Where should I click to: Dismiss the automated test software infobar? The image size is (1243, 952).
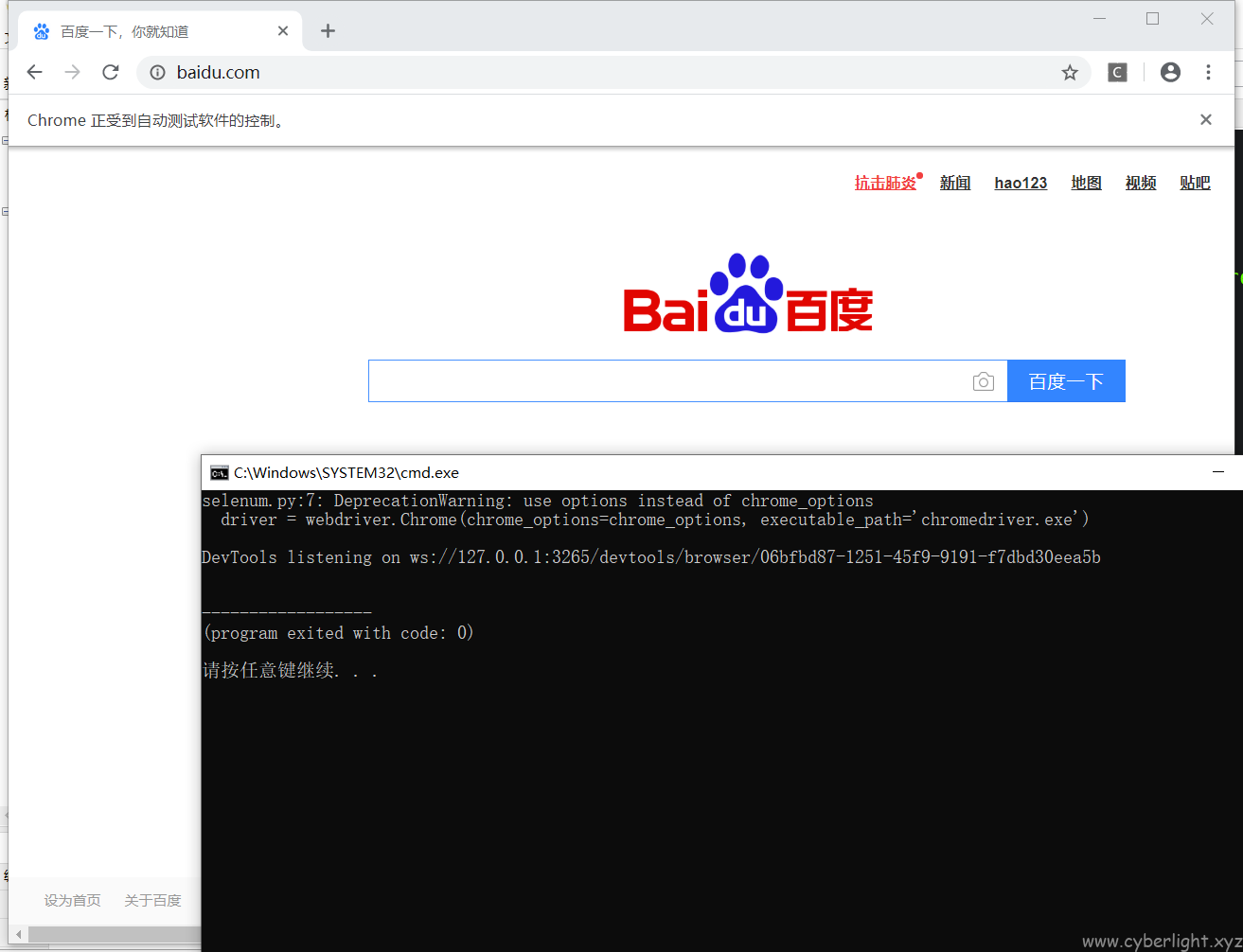coord(1206,119)
